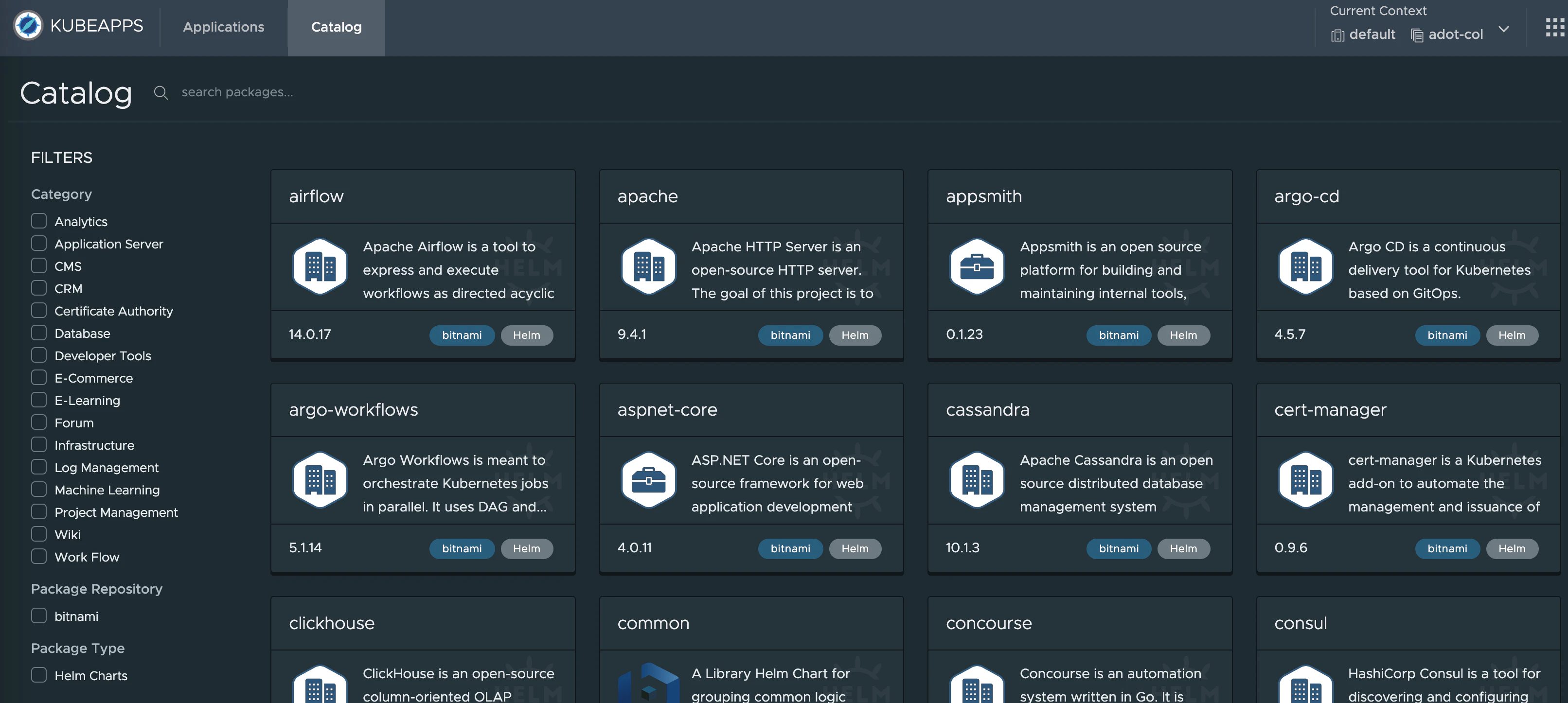Click the clickhouse package icon
The height and width of the screenshot is (703, 1568).
(320, 684)
